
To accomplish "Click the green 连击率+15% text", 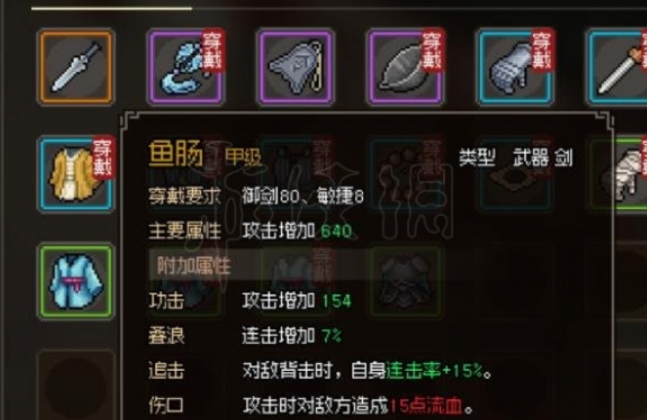I will tap(434, 371).
